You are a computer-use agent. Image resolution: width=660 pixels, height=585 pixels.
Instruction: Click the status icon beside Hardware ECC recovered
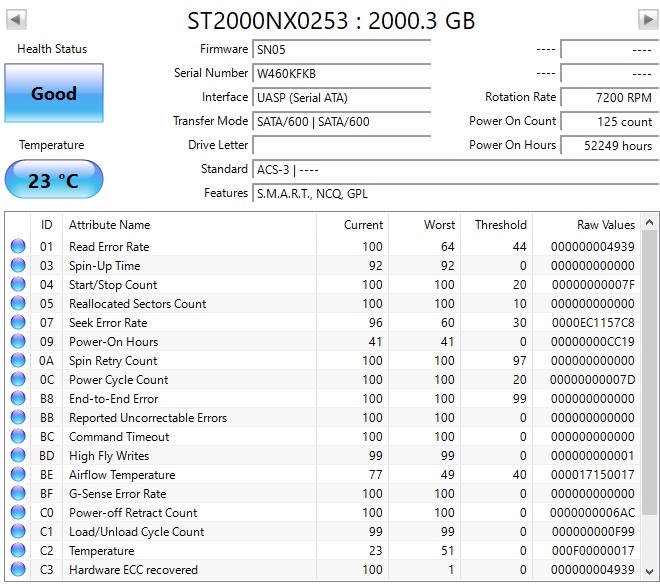(x=18, y=570)
